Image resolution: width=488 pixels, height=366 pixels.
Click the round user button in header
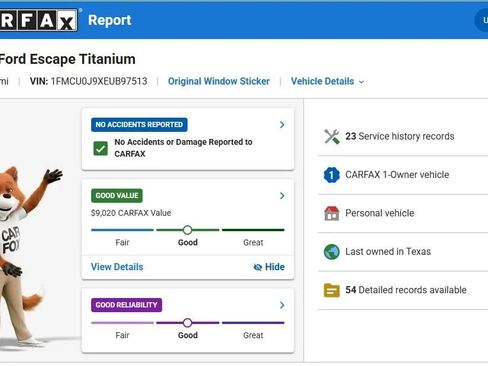482,20
